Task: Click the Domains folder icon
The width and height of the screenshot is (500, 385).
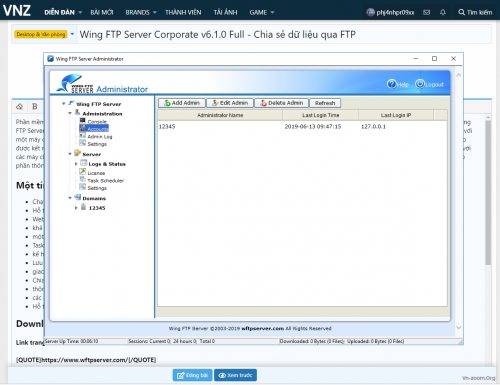Action: coord(78,197)
